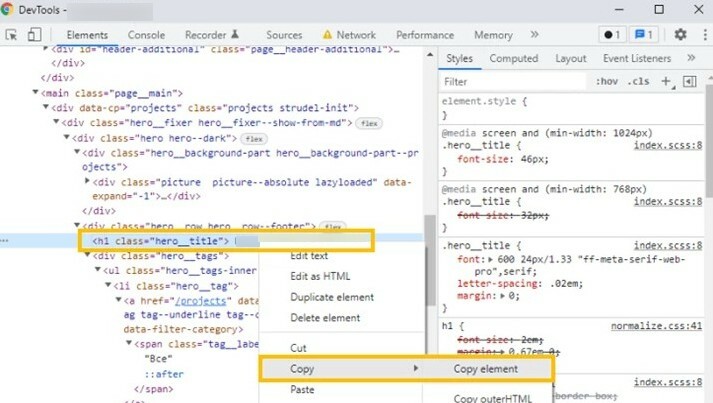Open index.scss:8 link beside .hero__title font rule

[x=668, y=246]
